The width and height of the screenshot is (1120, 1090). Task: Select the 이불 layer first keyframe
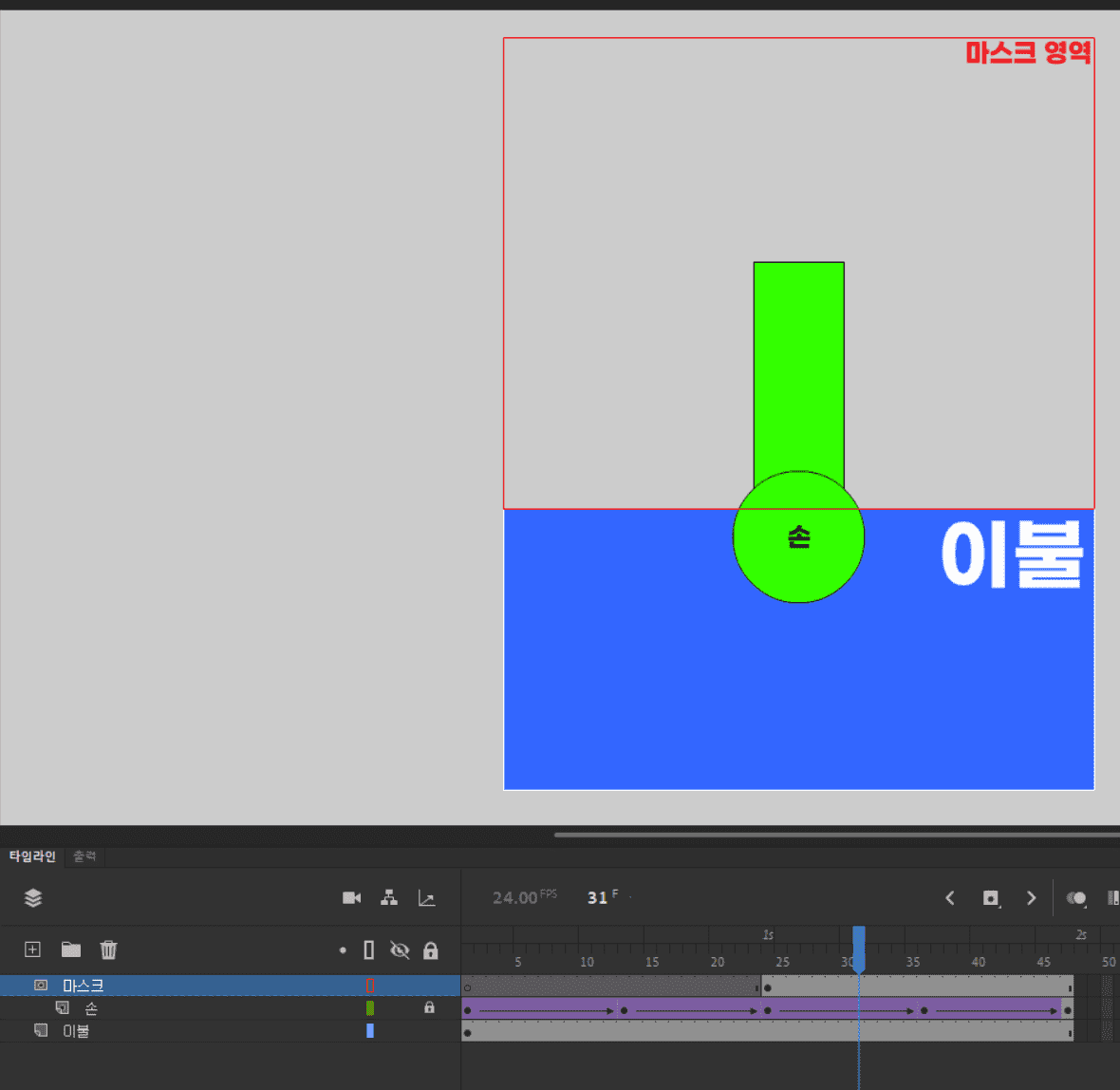point(468,1033)
